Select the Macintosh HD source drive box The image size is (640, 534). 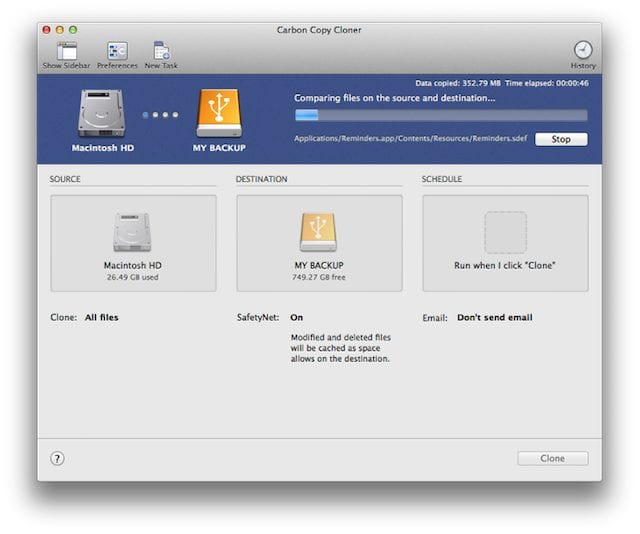133,243
